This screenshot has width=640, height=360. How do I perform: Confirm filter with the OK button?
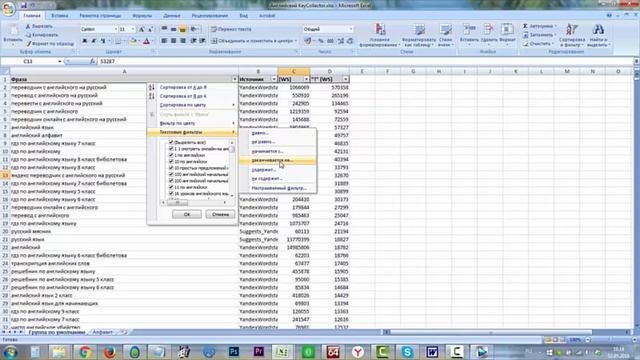click(x=187, y=214)
